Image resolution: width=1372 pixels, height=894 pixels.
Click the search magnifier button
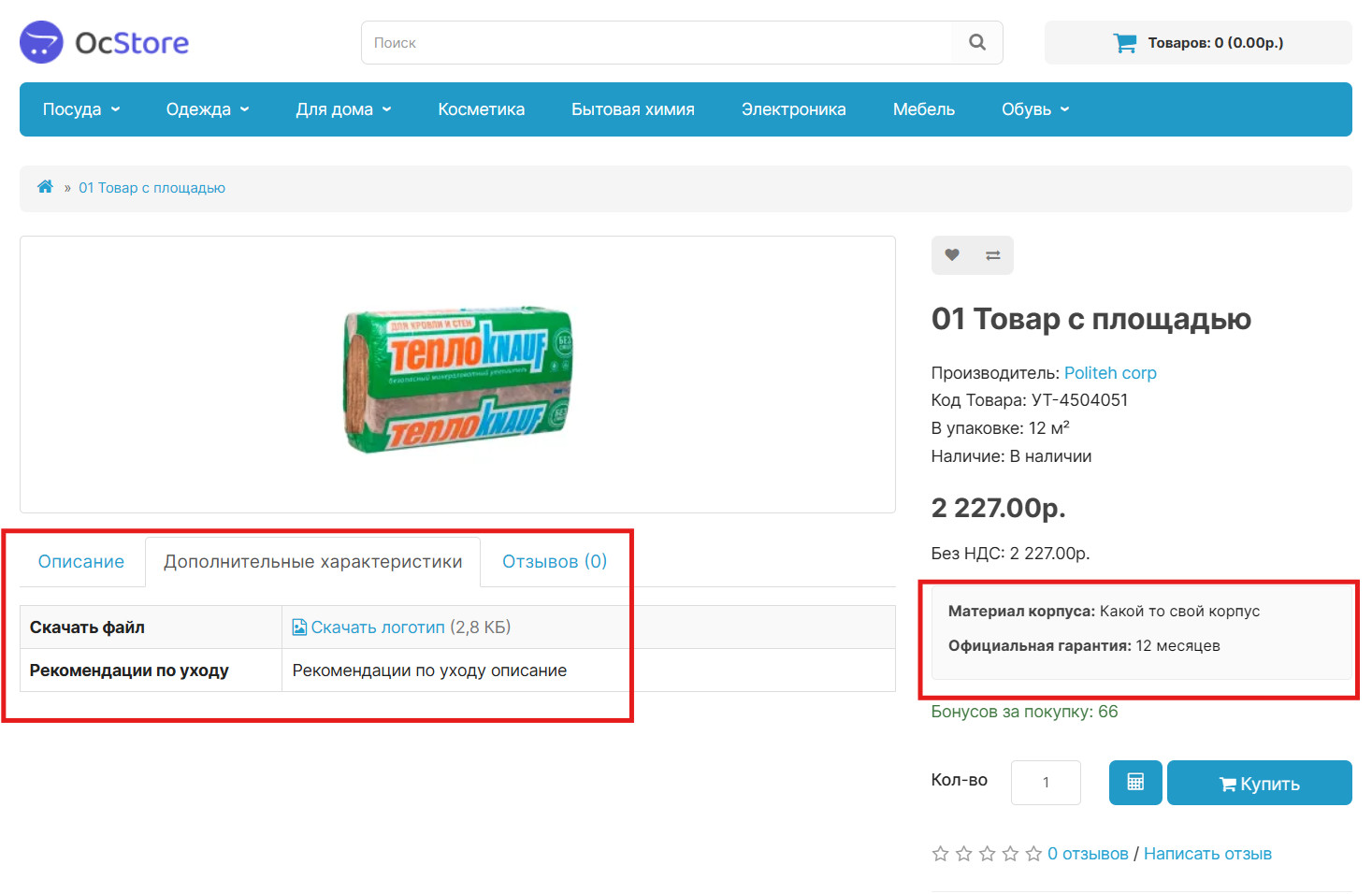pos(977,42)
